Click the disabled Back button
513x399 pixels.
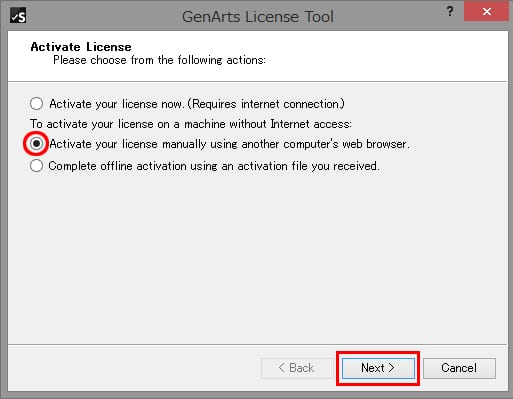pyautogui.click(x=297, y=368)
